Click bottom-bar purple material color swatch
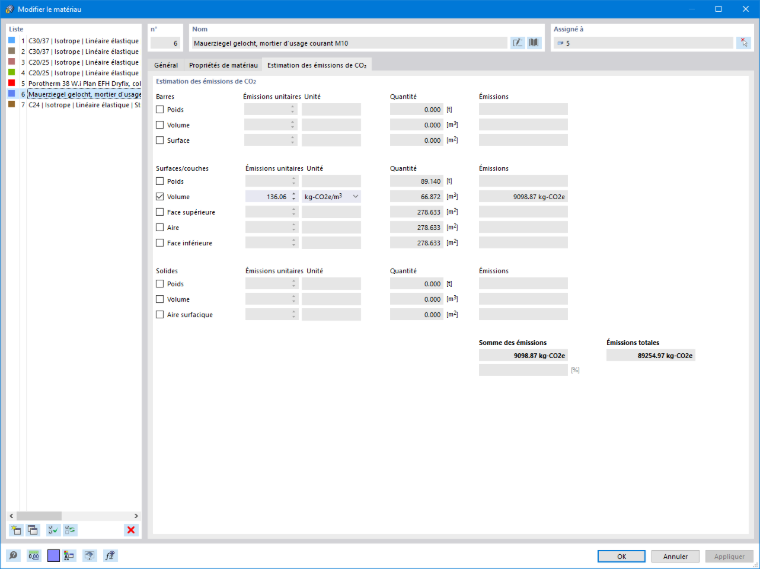 pyautogui.click(x=53, y=555)
